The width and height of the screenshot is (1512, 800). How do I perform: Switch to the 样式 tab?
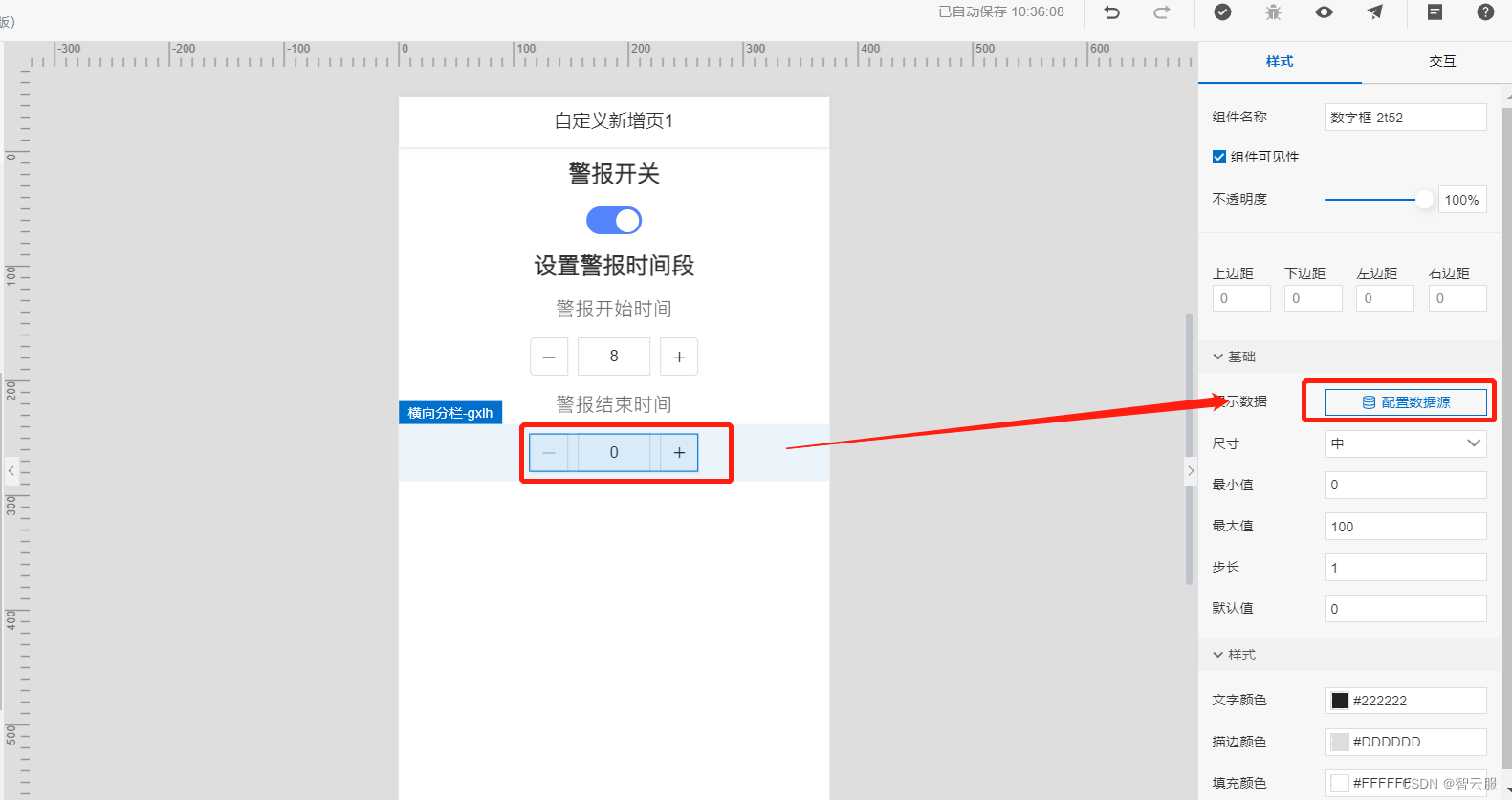[x=1280, y=61]
